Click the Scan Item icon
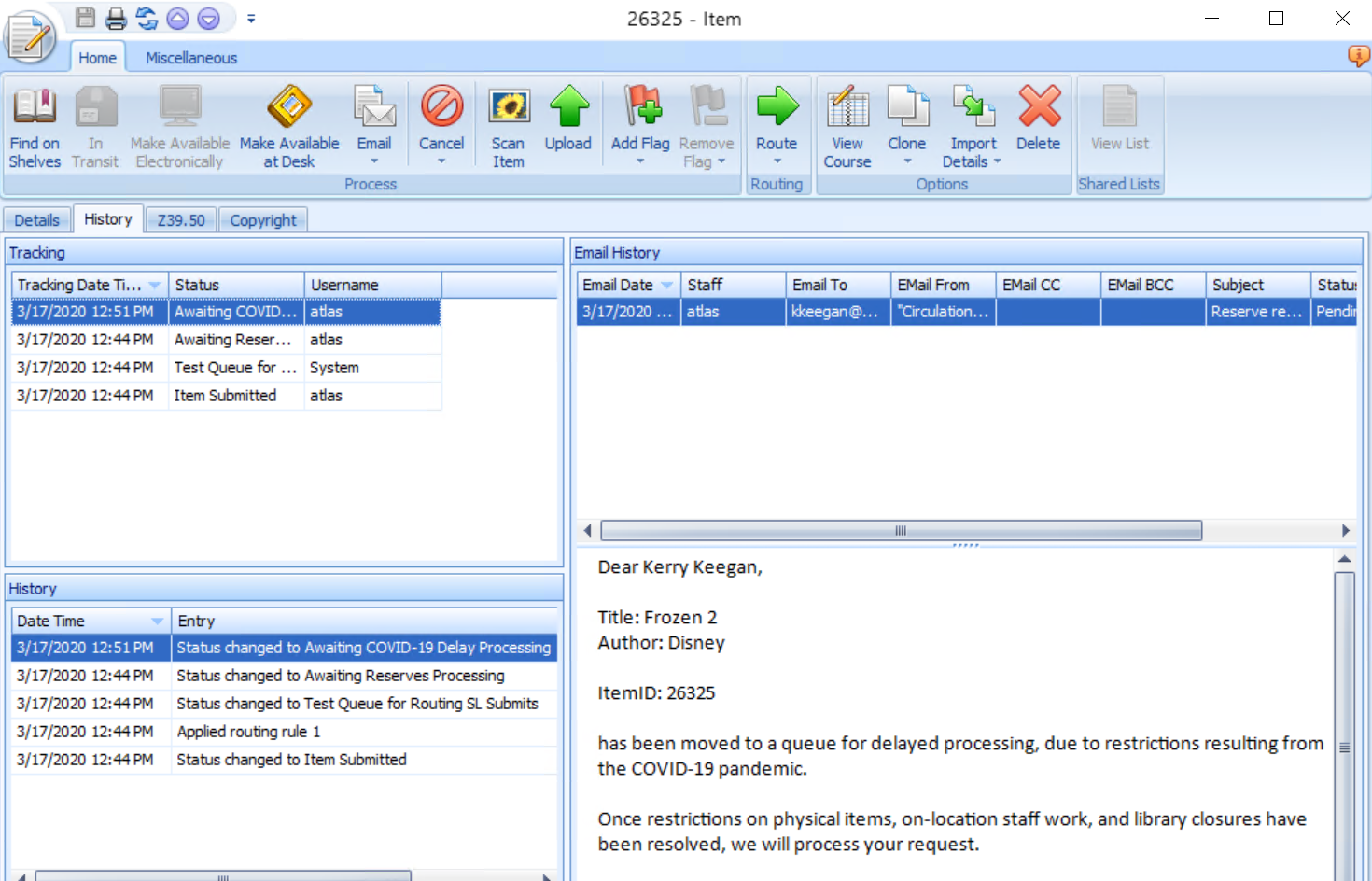This screenshot has width=1372, height=881. coord(509,107)
